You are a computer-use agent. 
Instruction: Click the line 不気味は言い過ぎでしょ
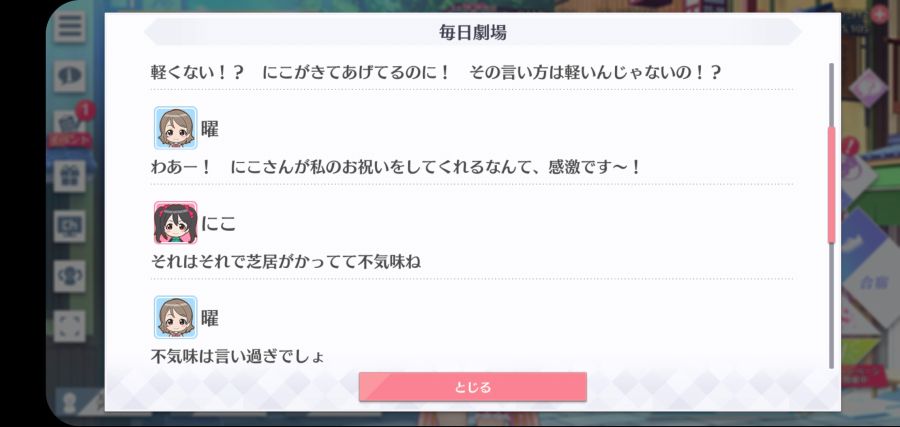coord(237,356)
